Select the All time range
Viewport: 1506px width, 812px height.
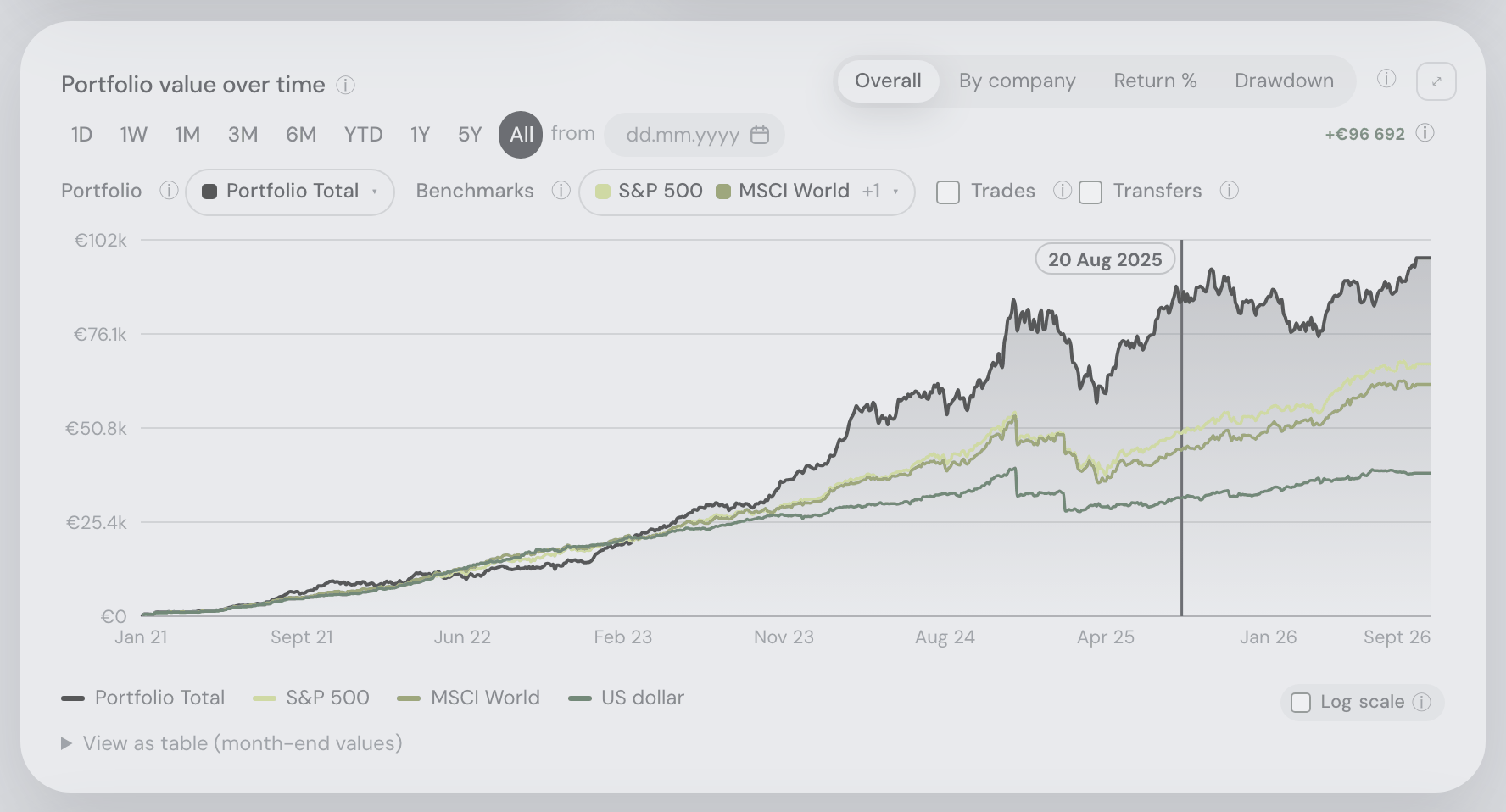click(x=521, y=135)
